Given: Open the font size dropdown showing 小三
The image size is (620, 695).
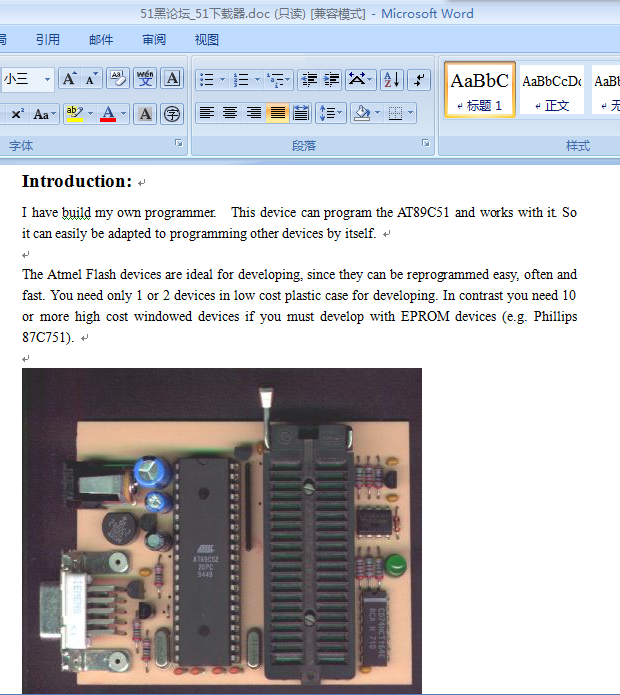Looking at the screenshot, I should coord(47,80).
